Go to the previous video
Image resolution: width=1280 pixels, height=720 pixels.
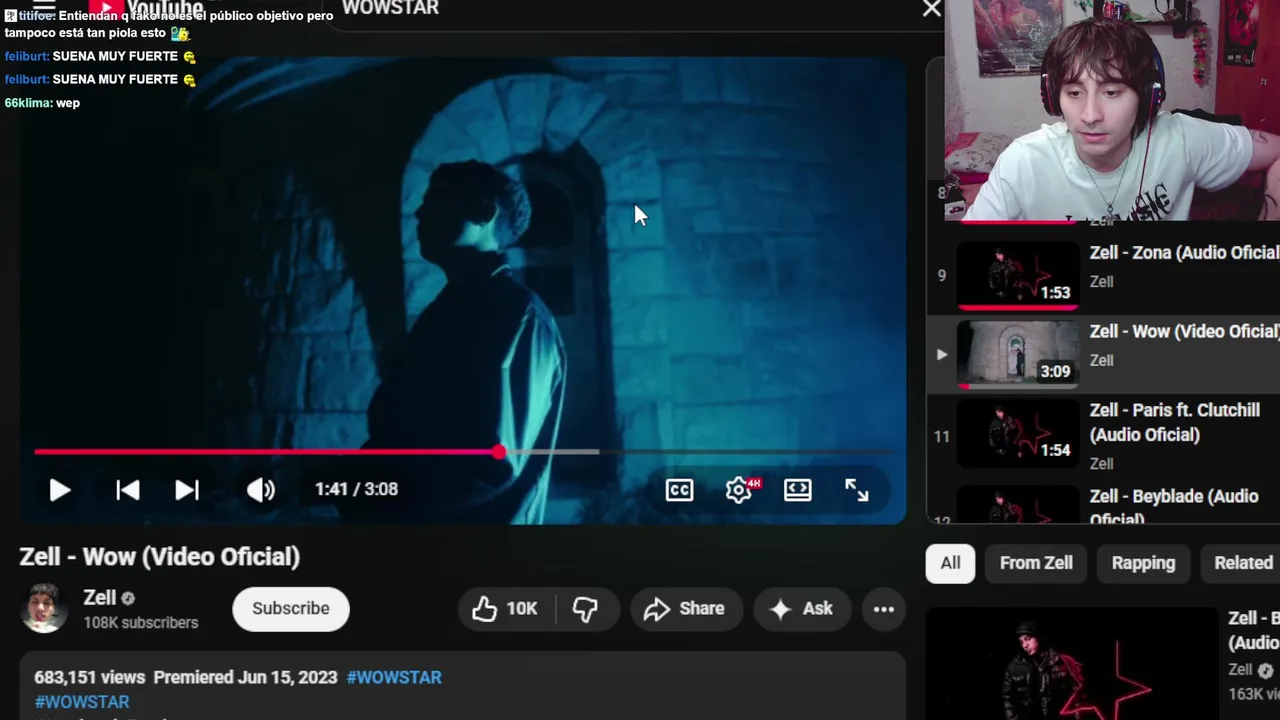coord(128,490)
